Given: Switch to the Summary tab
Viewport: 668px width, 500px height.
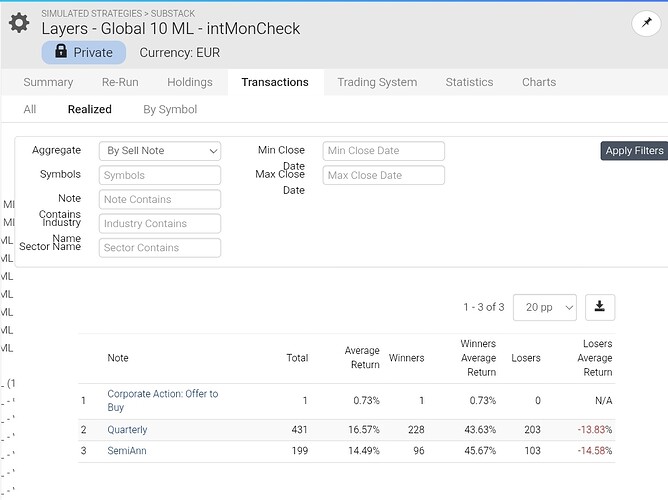Looking at the screenshot, I should 48,82.
